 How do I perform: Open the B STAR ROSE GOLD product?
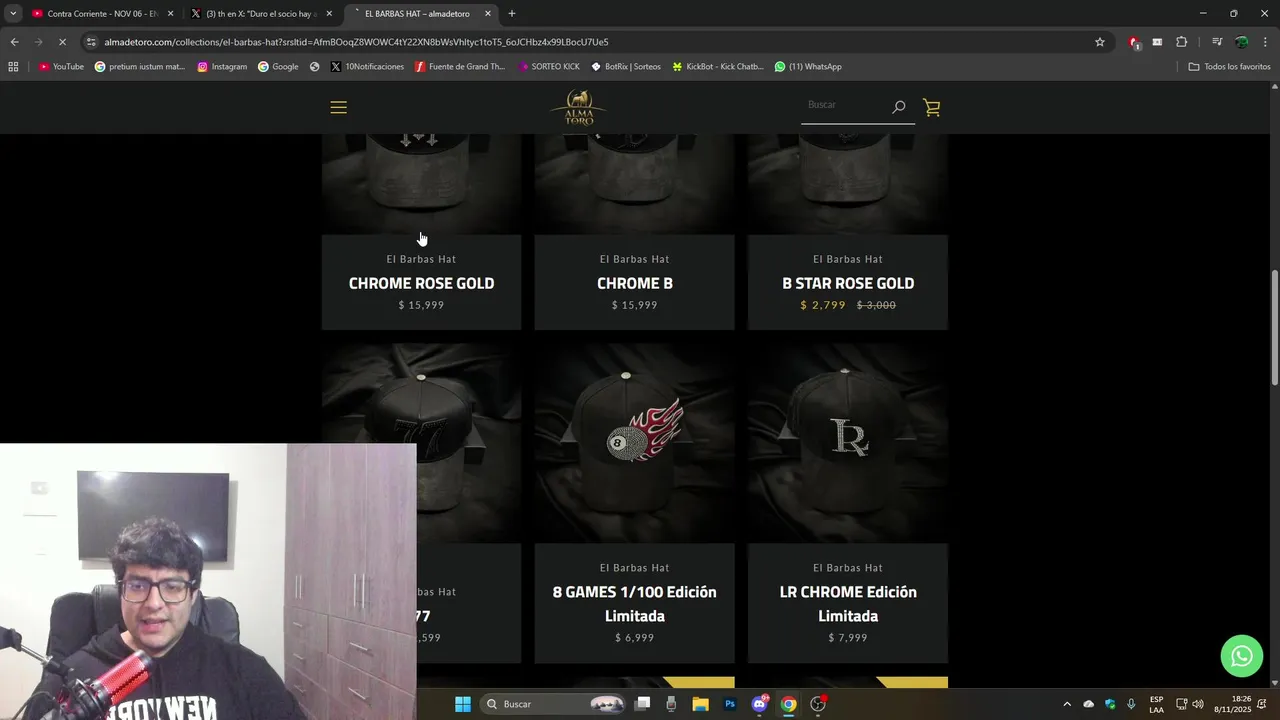point(848,283)
